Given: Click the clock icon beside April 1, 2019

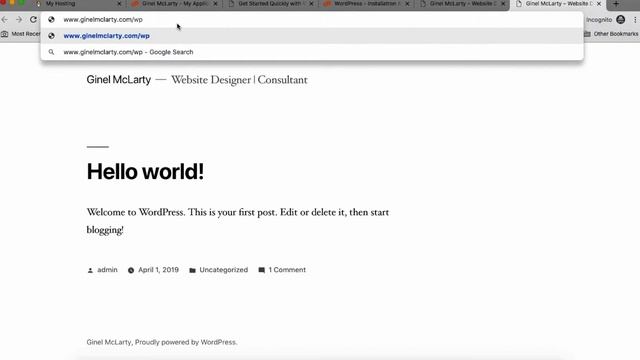Looking at the screenshot, I should (131, 270).
